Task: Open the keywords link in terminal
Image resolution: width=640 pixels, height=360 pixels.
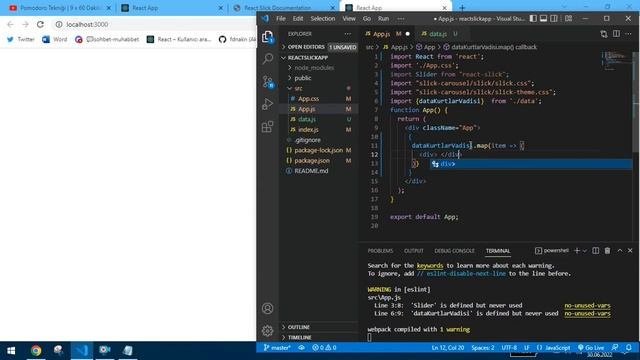Action: (x=429, y=266)
